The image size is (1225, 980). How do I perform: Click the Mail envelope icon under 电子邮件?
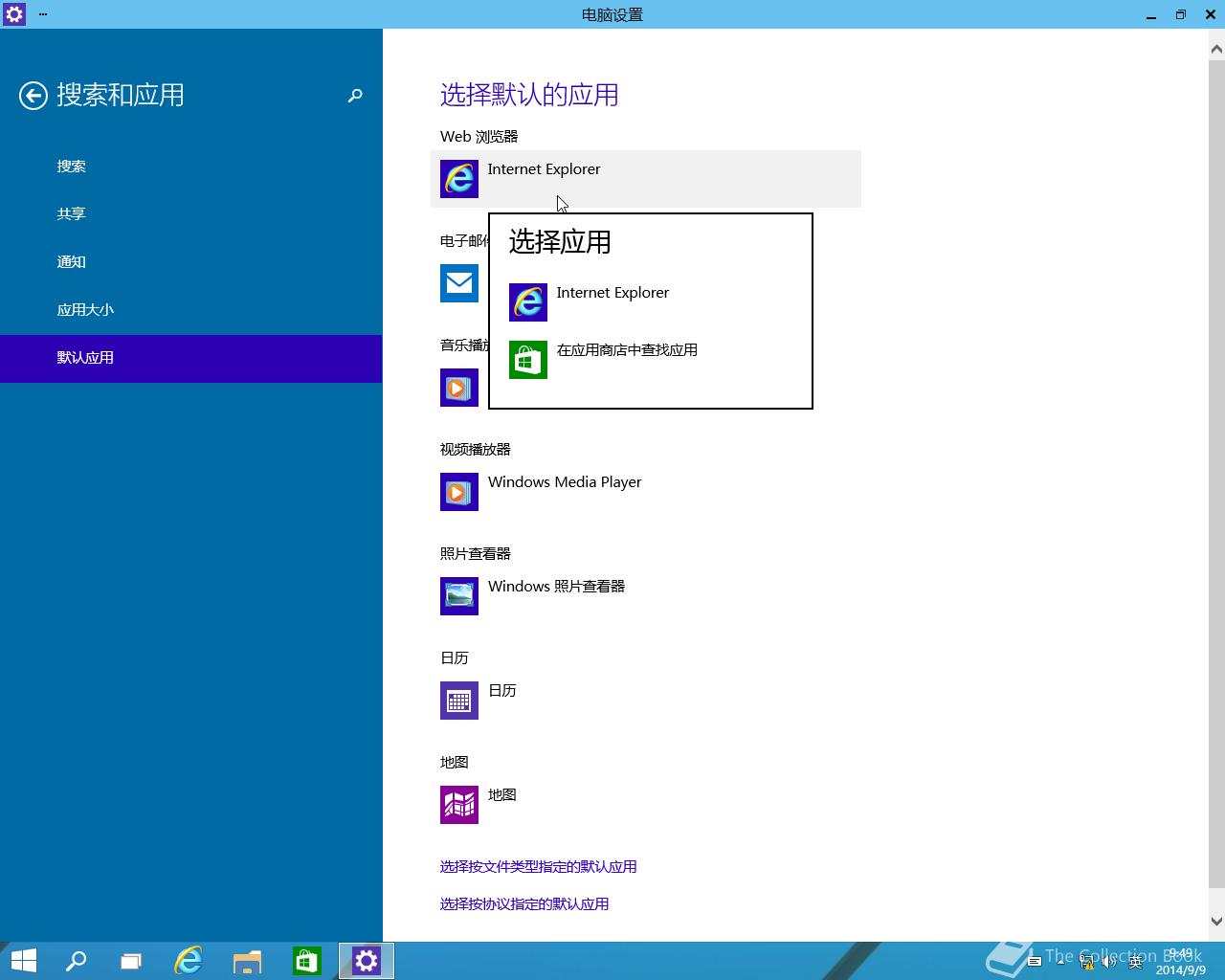click(459, 283)
